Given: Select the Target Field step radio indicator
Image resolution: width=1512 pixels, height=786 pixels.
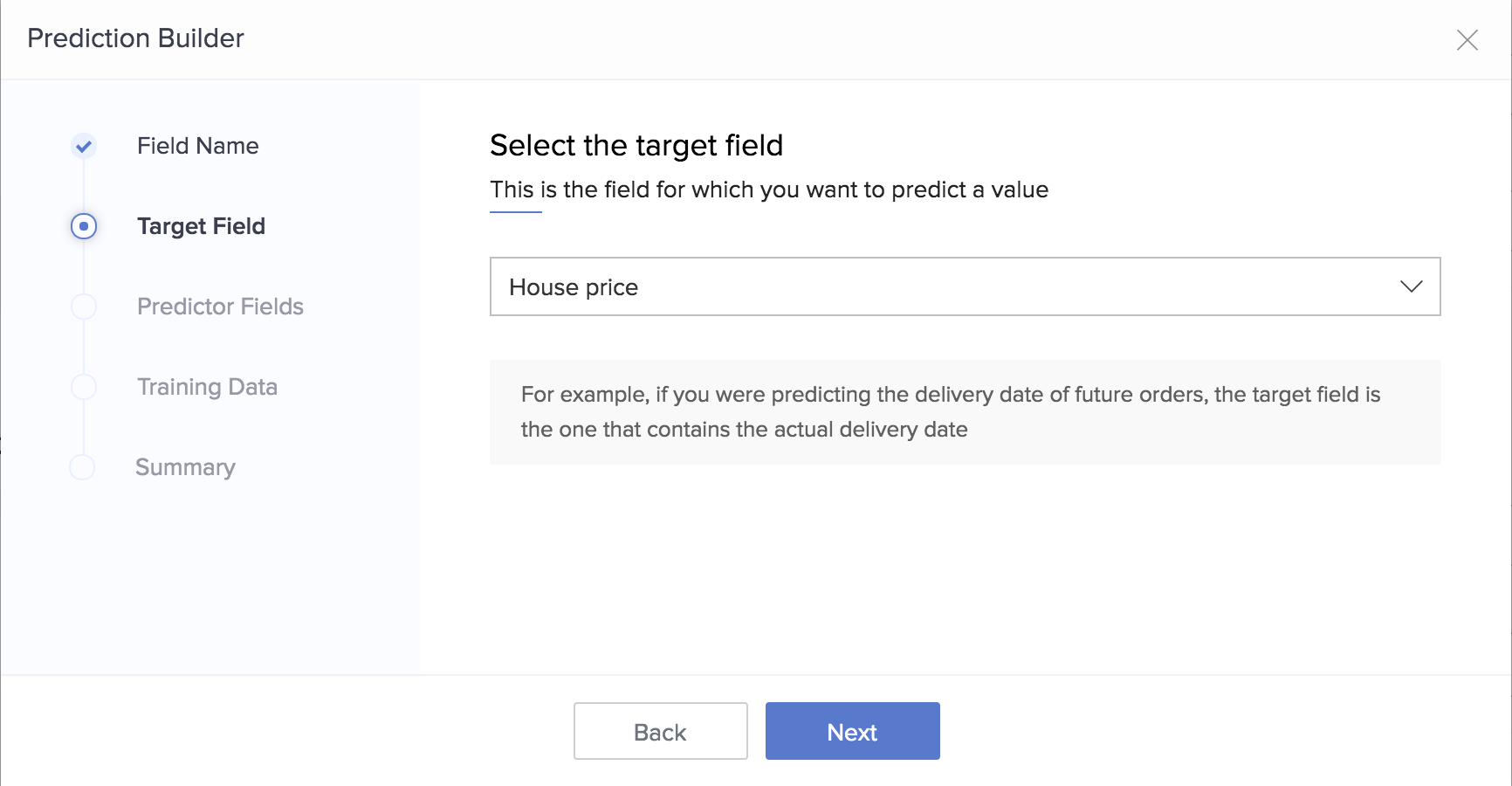Looking at the screenshot, I should (x=84, y=226).
